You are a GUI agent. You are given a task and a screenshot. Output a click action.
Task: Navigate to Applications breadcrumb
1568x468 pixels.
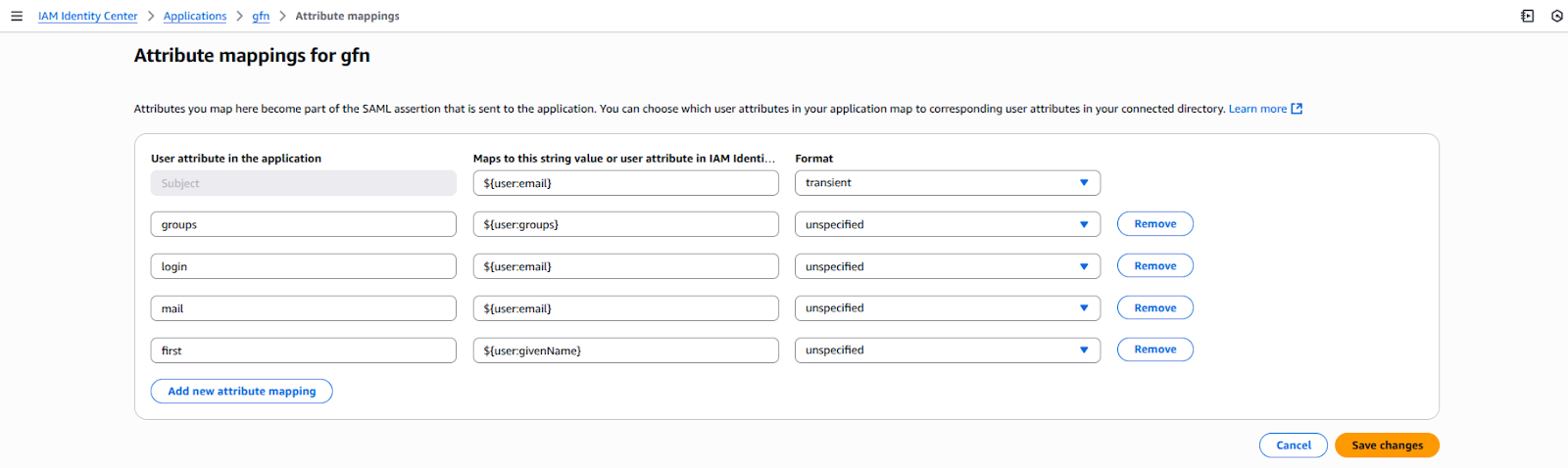pos(195,16)
